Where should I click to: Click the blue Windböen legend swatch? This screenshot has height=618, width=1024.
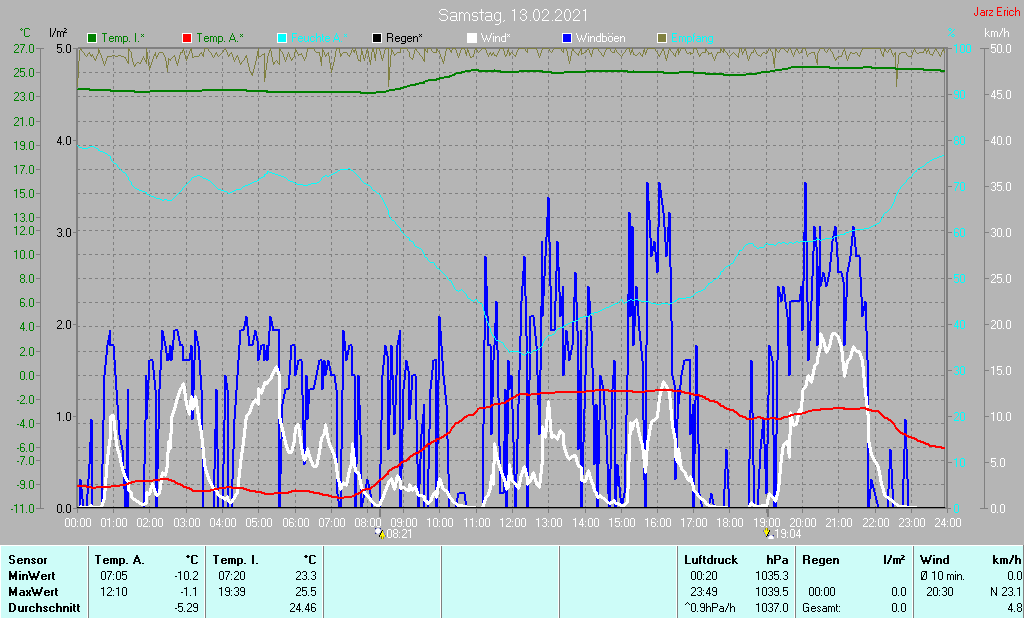567,38
